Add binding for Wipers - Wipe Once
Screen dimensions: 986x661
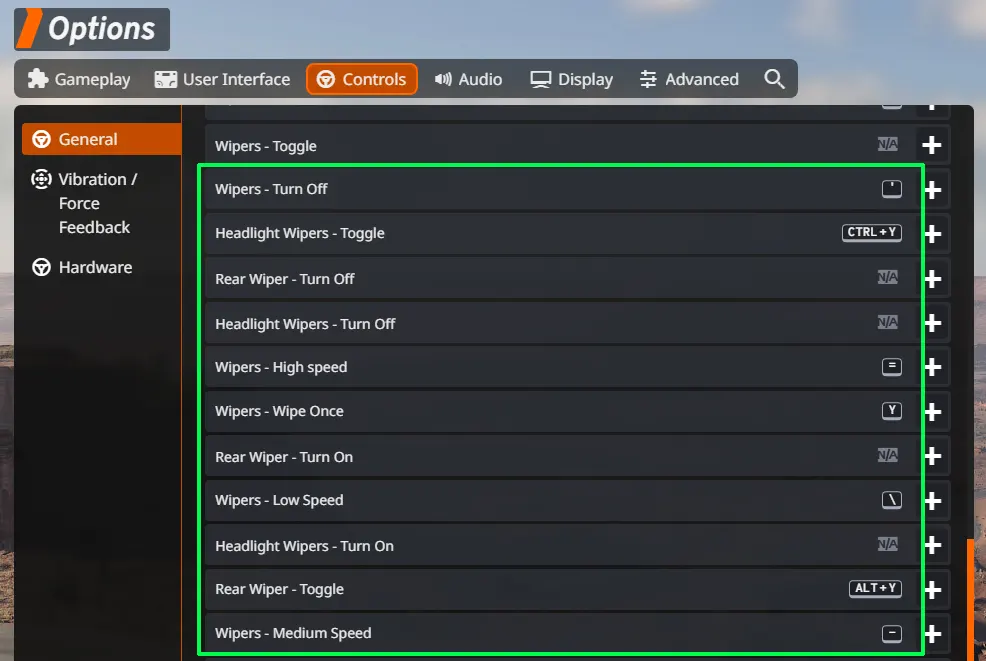point(933,412)
